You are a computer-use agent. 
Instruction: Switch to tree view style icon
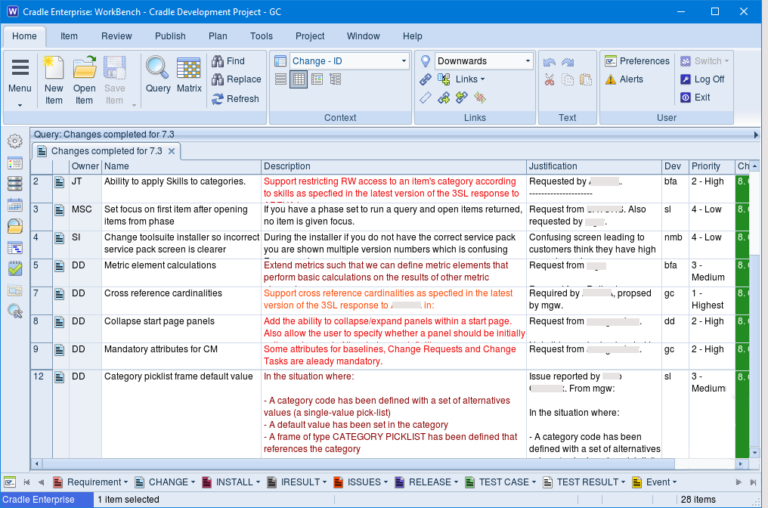pyautogui.click(x=335, y=79)
